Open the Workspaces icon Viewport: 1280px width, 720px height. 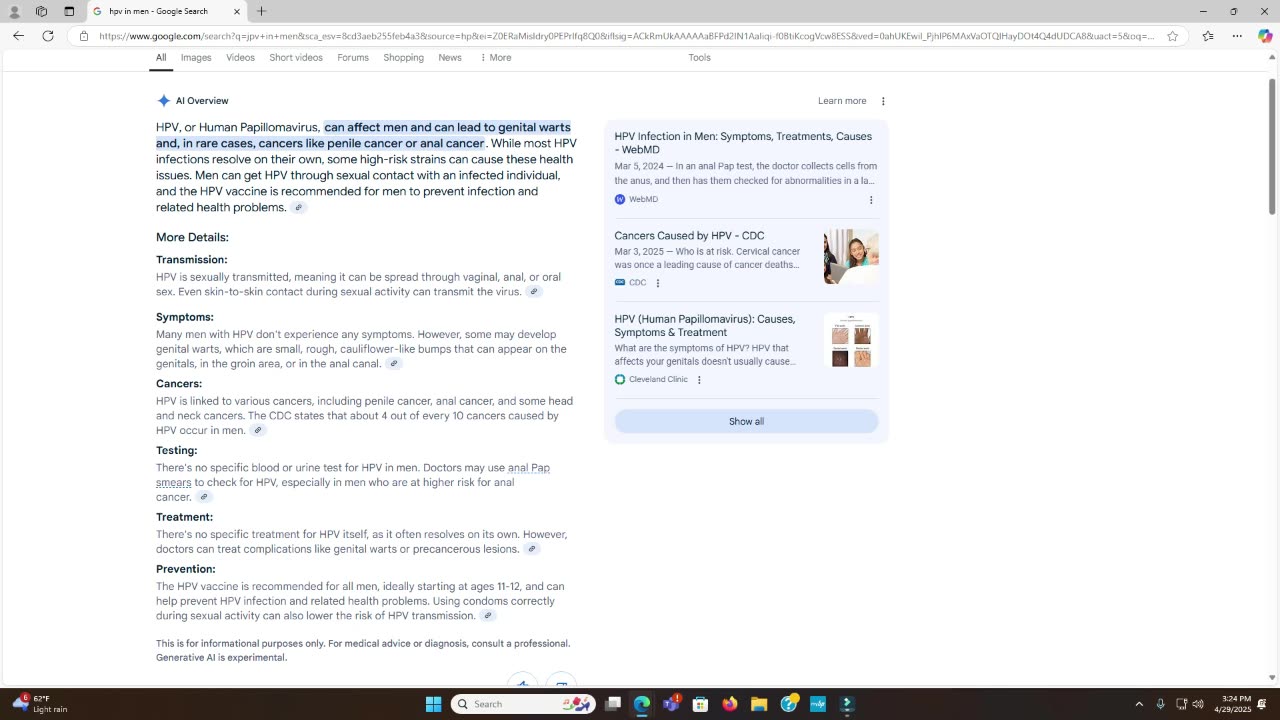tap(41, 11)
